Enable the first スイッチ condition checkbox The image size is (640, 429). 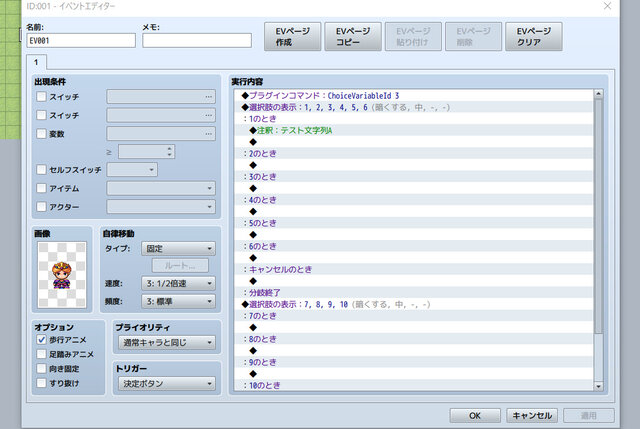tap(41, 97)
